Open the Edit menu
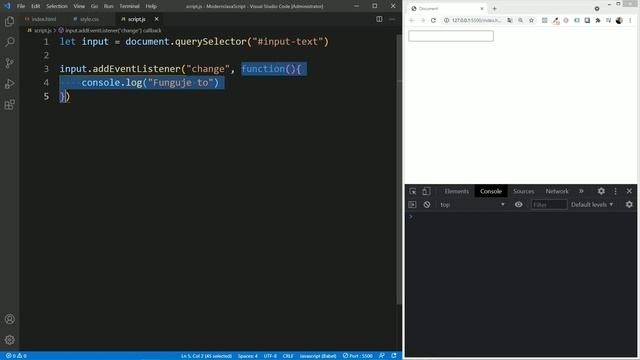Viewport: 640px width, 360px height. click(x=36, y=6)
